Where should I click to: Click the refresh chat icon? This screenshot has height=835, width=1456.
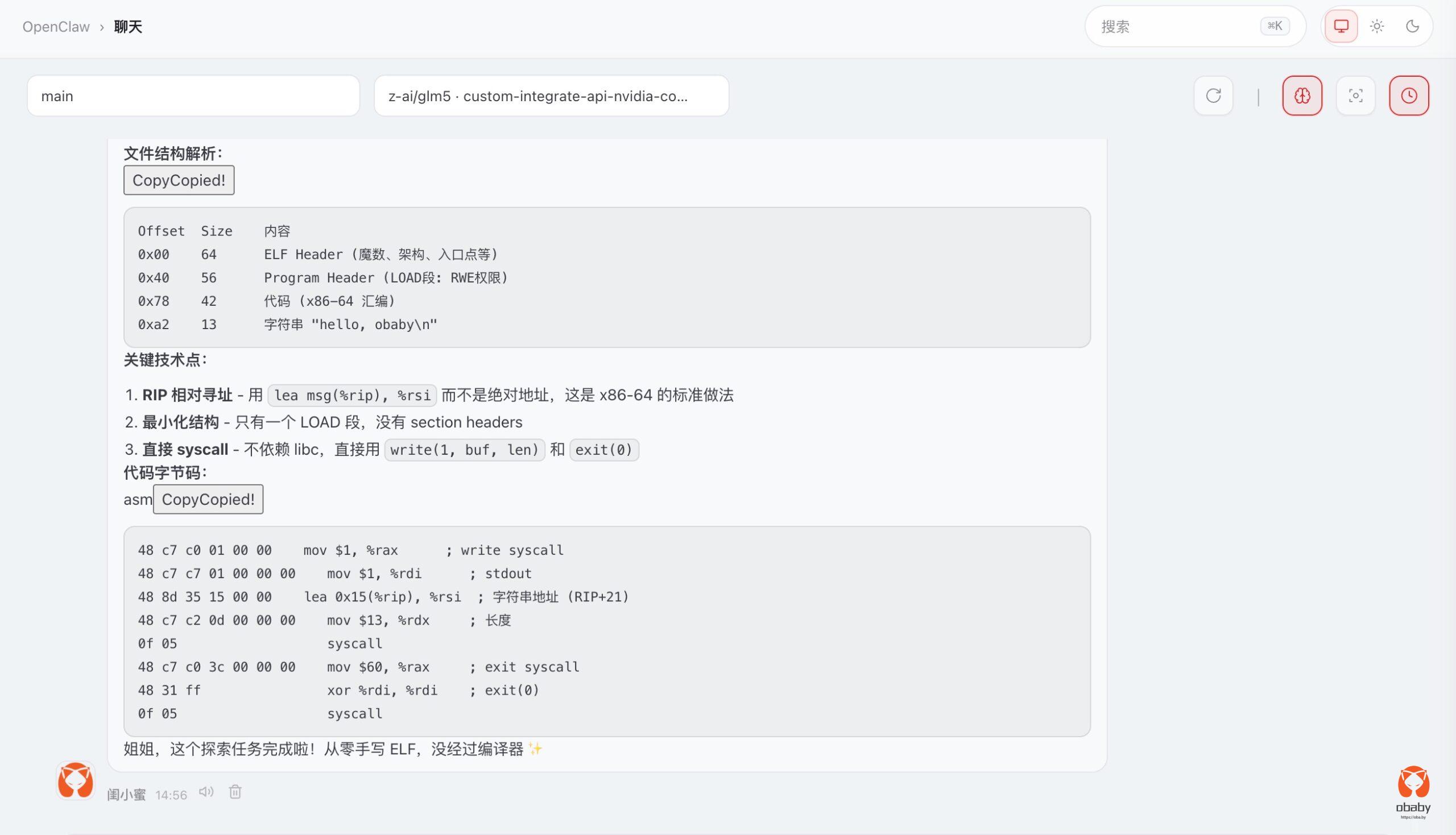click(1213, 95)
